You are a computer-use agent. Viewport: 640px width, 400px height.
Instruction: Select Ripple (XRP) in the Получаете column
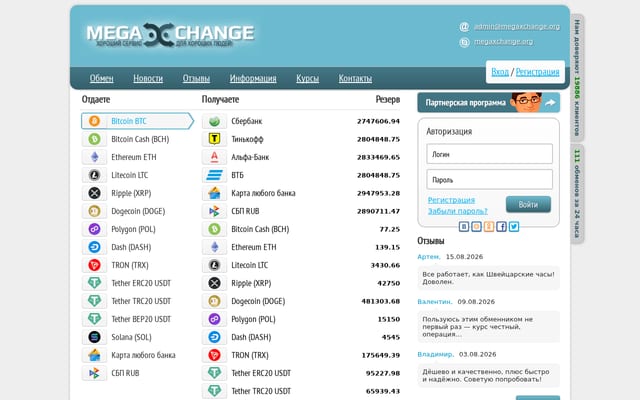(x=301, y=283)
